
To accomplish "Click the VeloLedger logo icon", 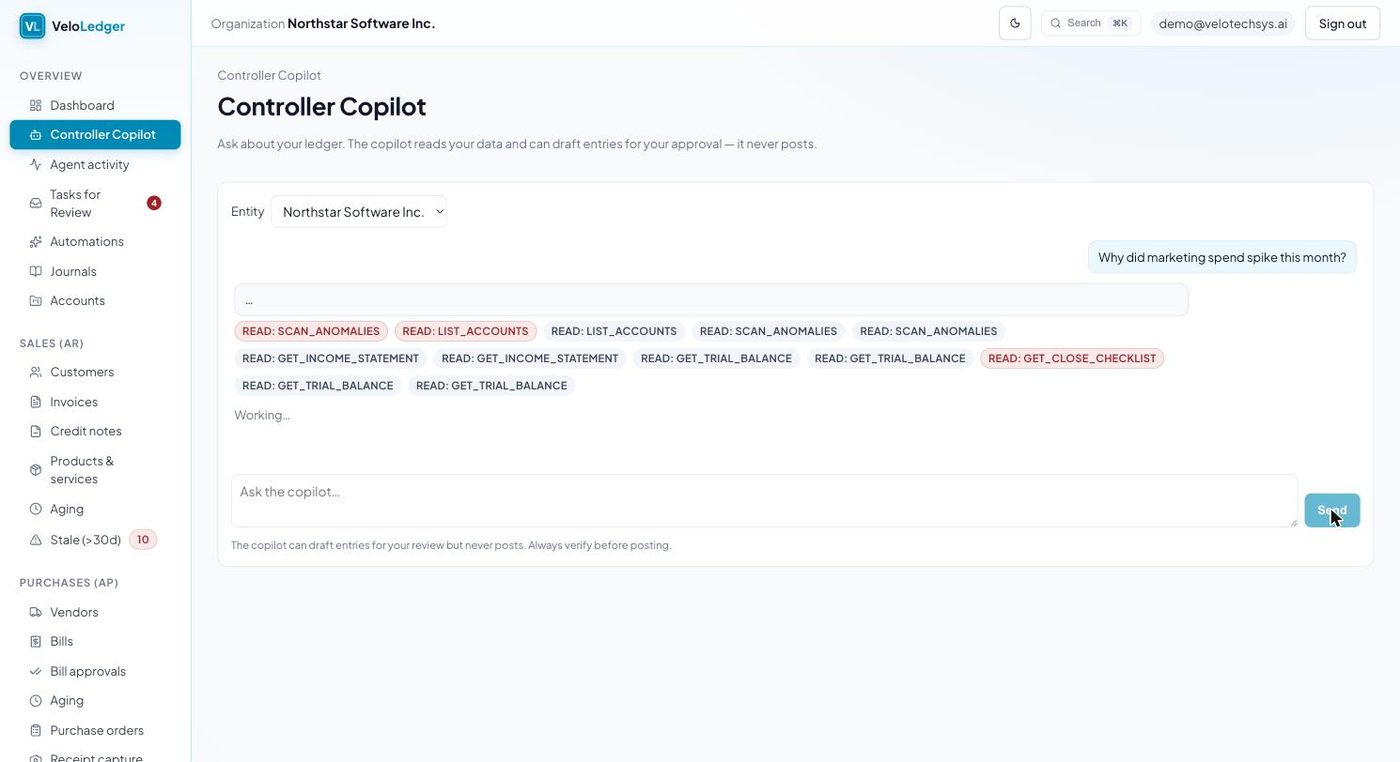I will pyautogui.click(x=32, y=26).
